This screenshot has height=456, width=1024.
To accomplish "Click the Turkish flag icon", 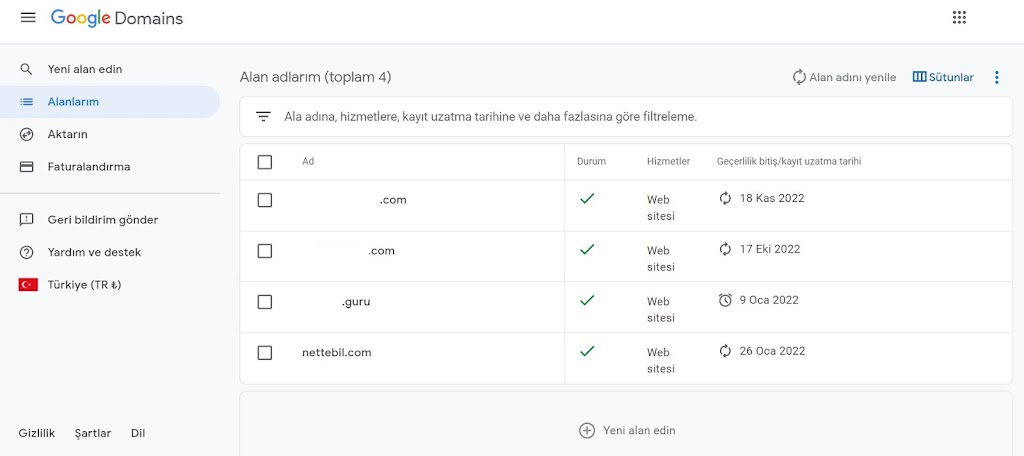I will pyautogui.click(x=28, y=285).
